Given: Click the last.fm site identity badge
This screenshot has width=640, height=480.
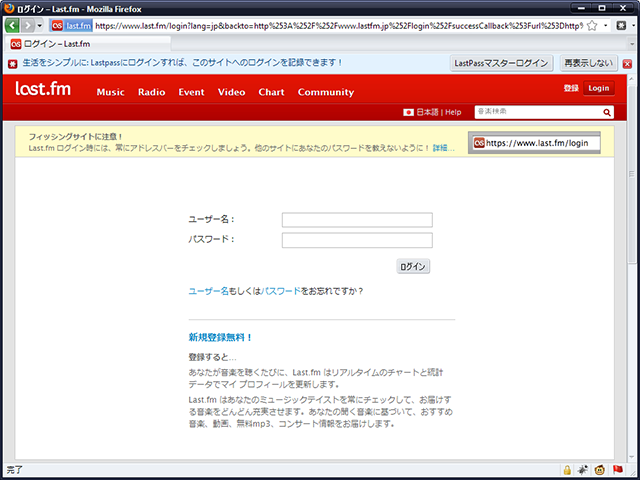Looking at the screenshot, I should 71,26.
